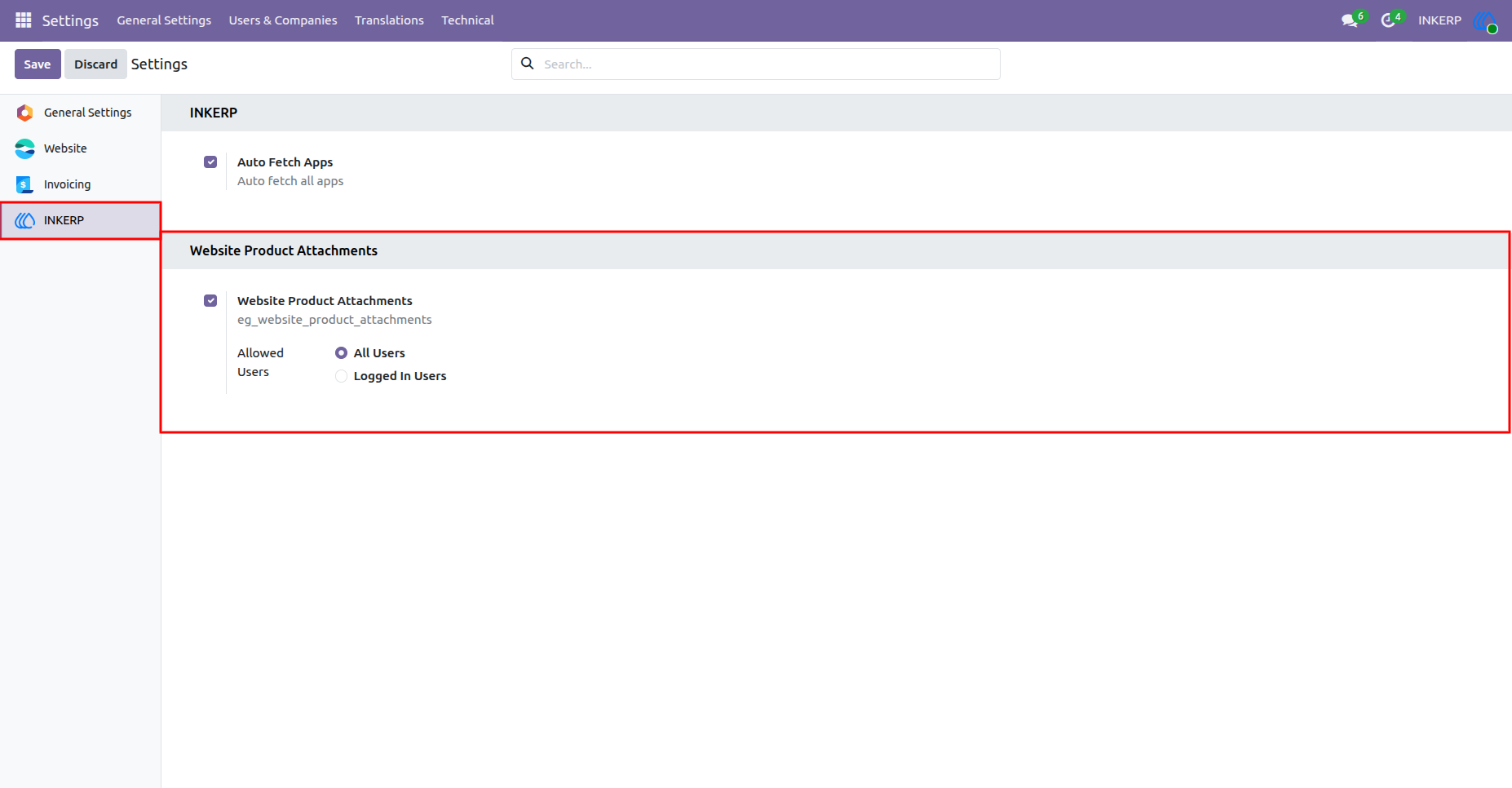
Task: Click the search magnifier icon
Action: pyautogui.click(x=528, y=64)
